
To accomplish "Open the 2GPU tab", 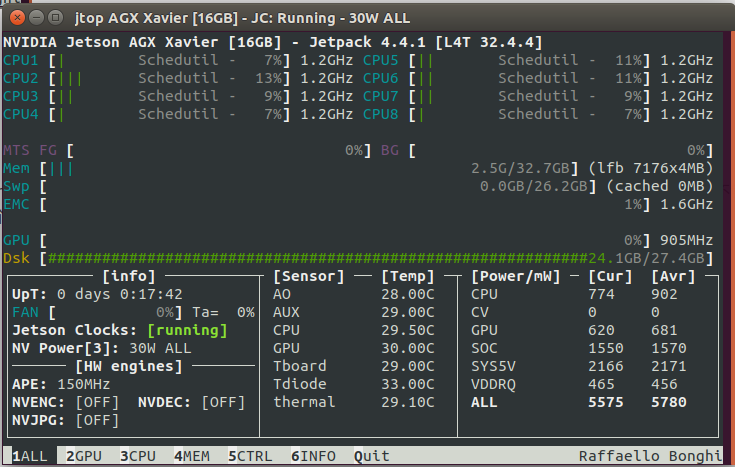I will tap(84, 456).
